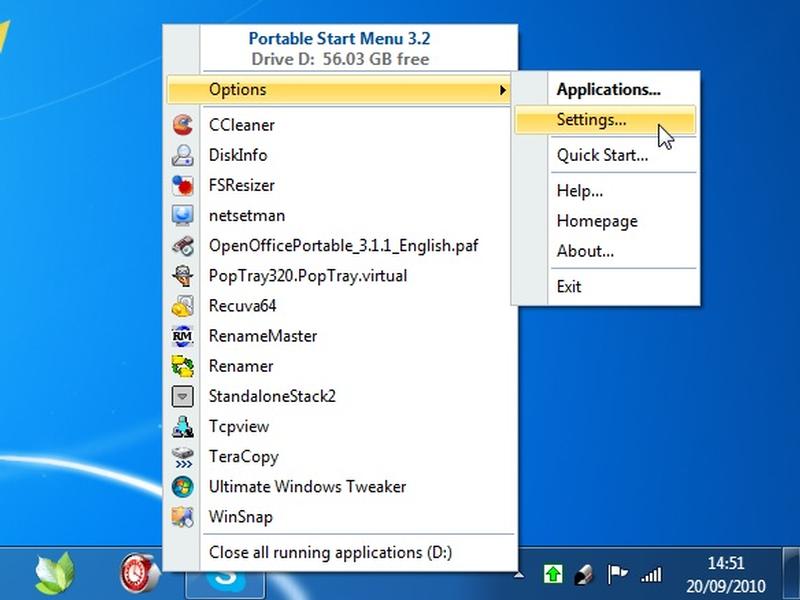Start Tcpview from the menu
The height and width of the screenshot is (600, 800).
239,427
